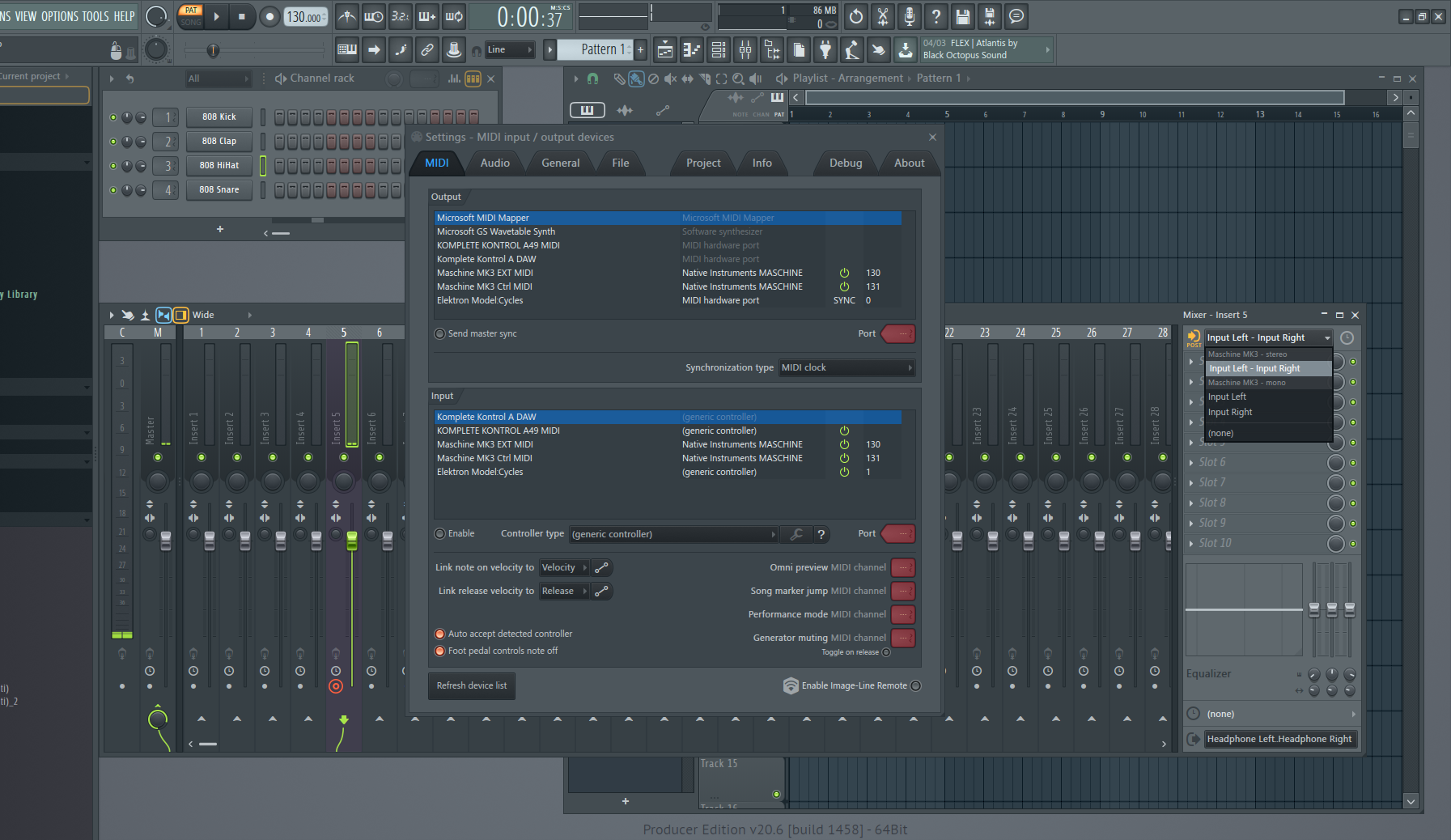The width and height of the screenshot is (1451, 840).
Task: Open the Link note on velocity dropdown
Action: coord(563,567)
